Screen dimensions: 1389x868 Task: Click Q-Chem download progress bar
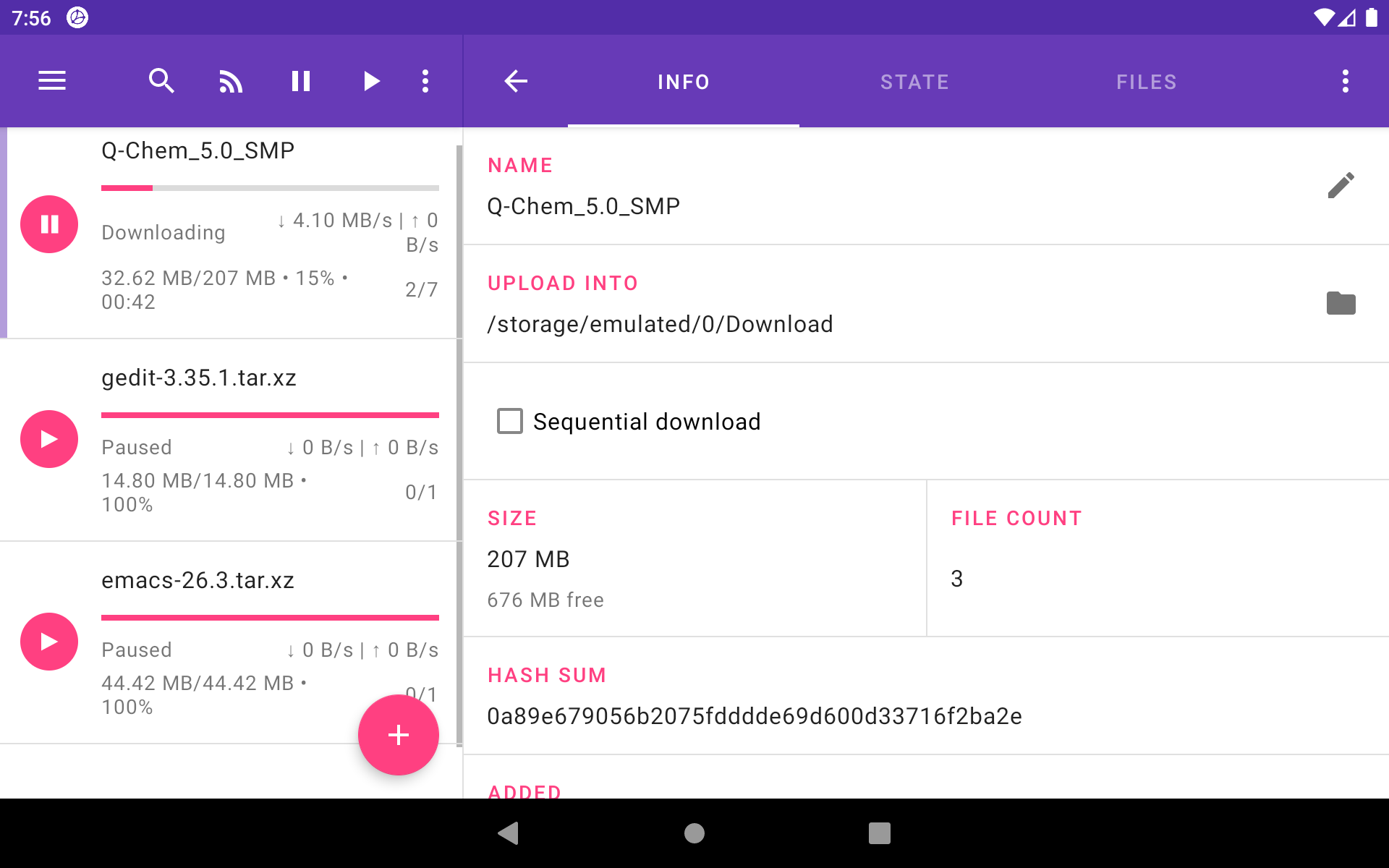click(270, 188)
